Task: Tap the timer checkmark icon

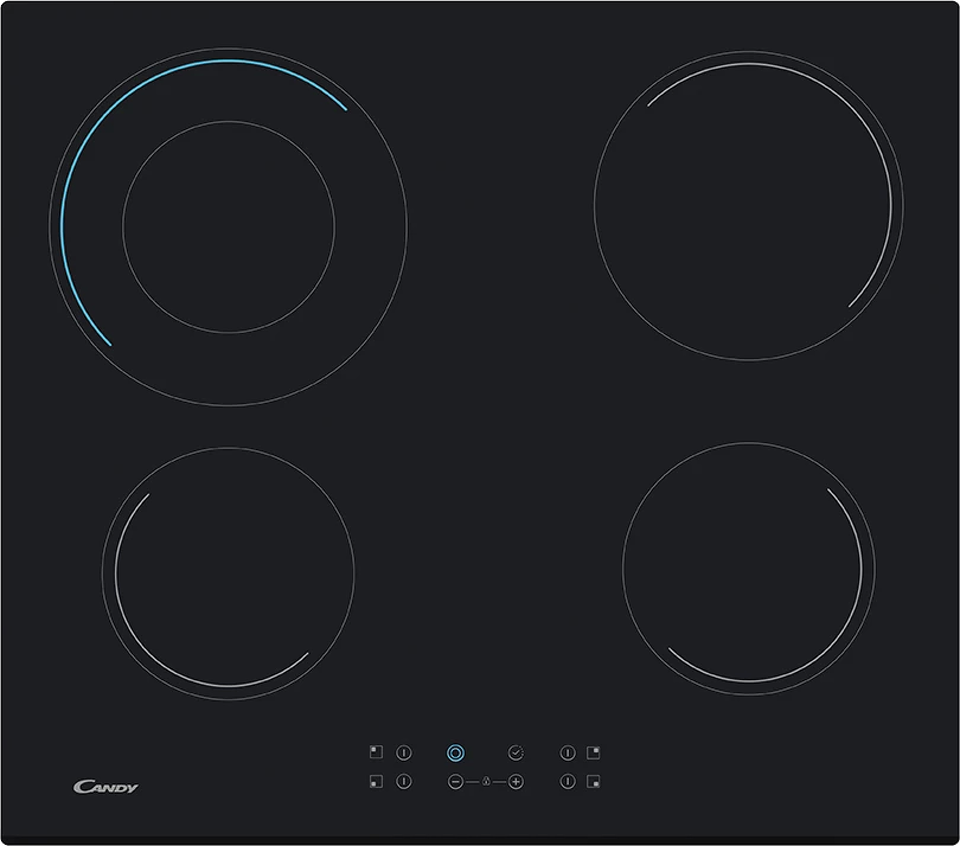Action: click(x=516, y=752)
